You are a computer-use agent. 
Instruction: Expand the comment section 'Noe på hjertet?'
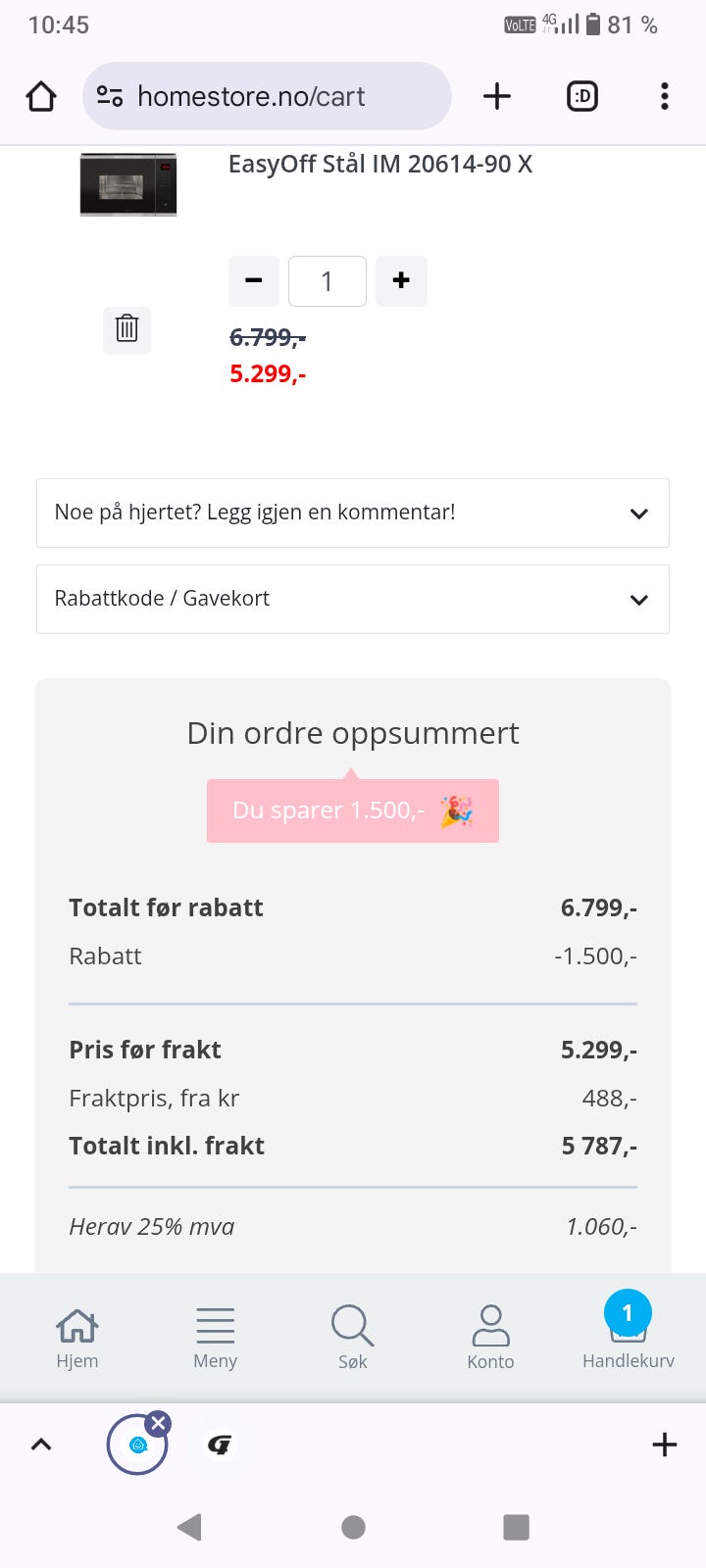point(353,513)
